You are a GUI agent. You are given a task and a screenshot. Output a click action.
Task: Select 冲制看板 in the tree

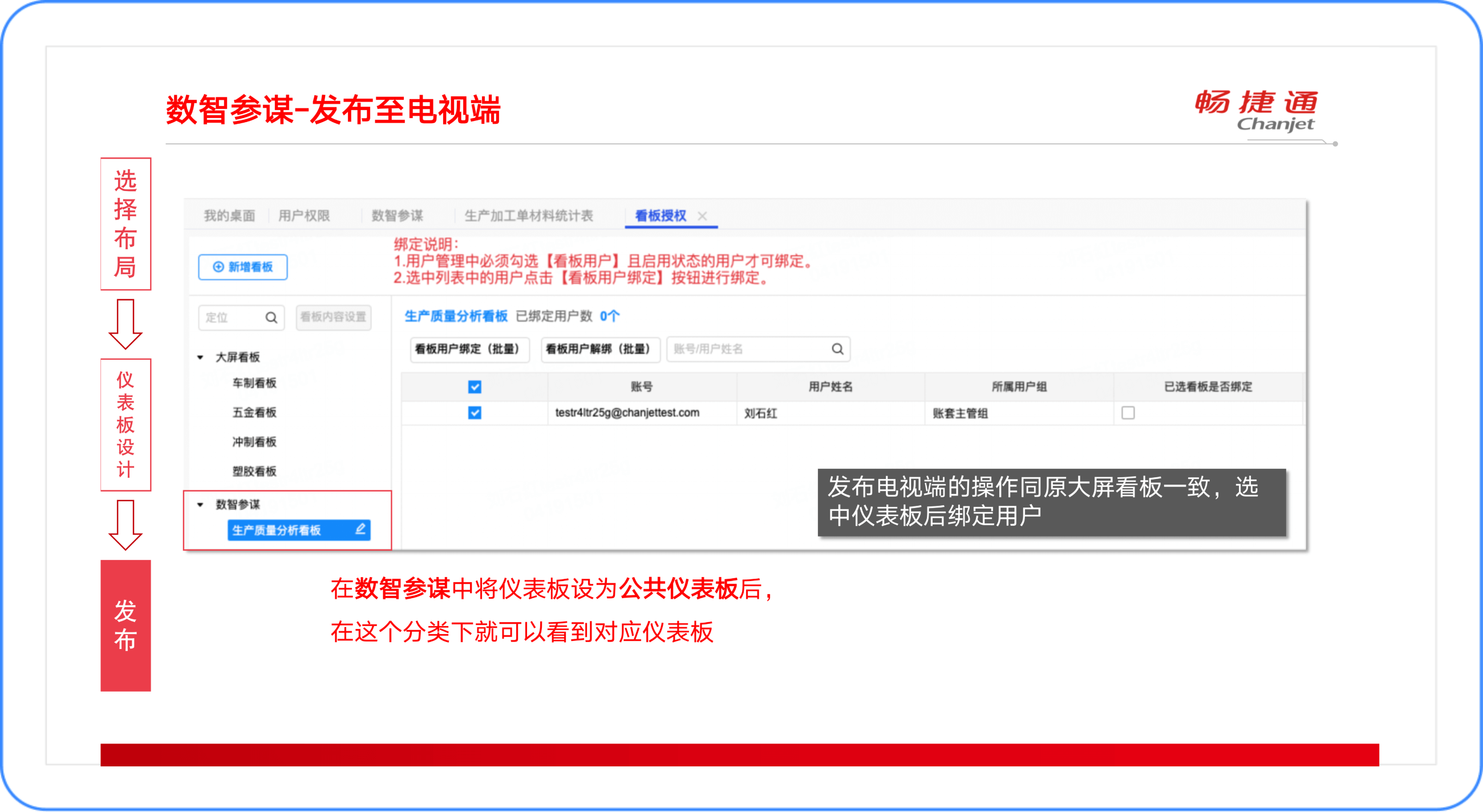[254, 442]
